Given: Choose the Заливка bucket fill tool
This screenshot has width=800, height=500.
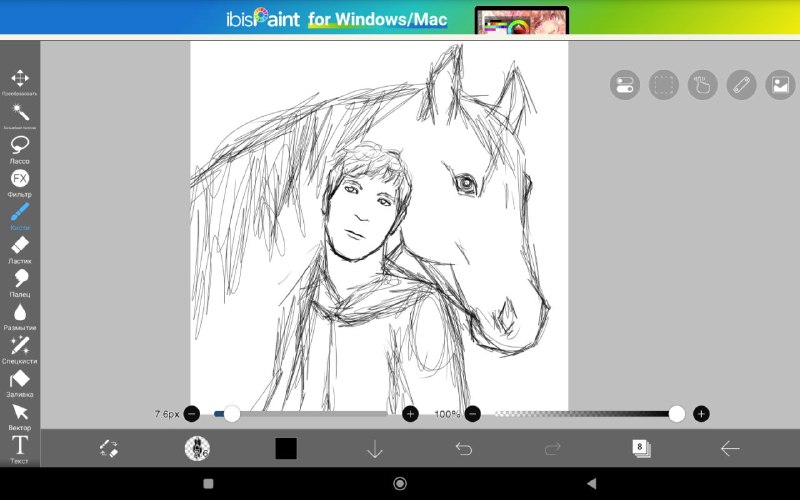Looking at the screenshot, I should (20, 383).
